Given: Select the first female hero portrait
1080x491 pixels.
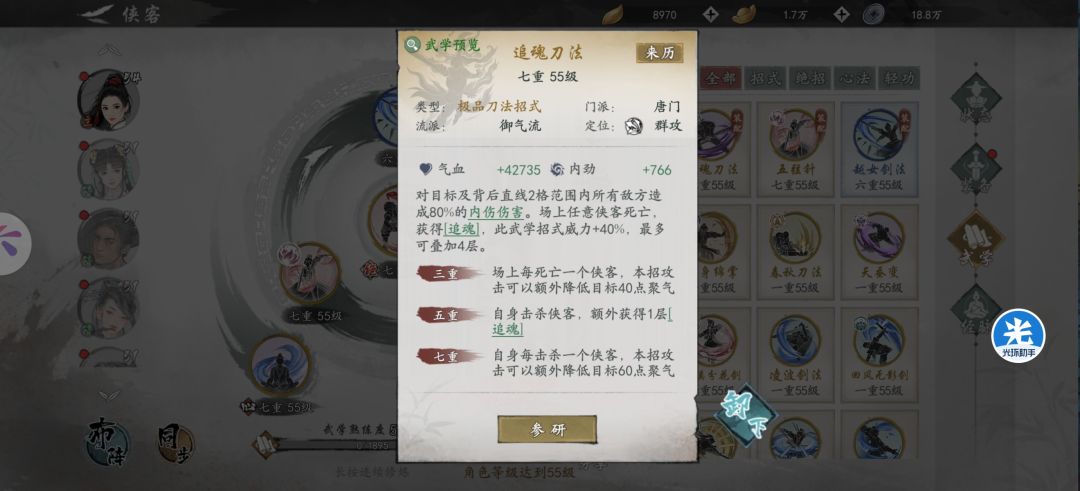Looking at the screenshot, I should [x=108, y=101].
